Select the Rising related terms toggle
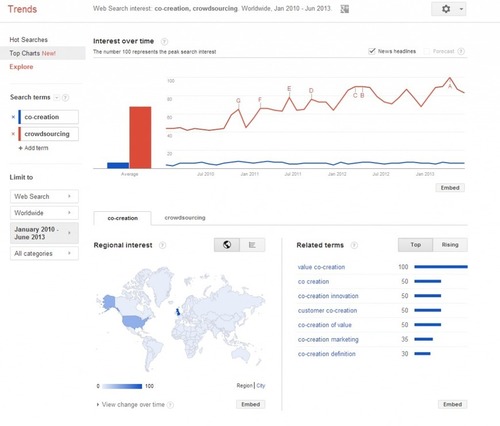Screen dimensions: 500x426 tap(450, 245)
